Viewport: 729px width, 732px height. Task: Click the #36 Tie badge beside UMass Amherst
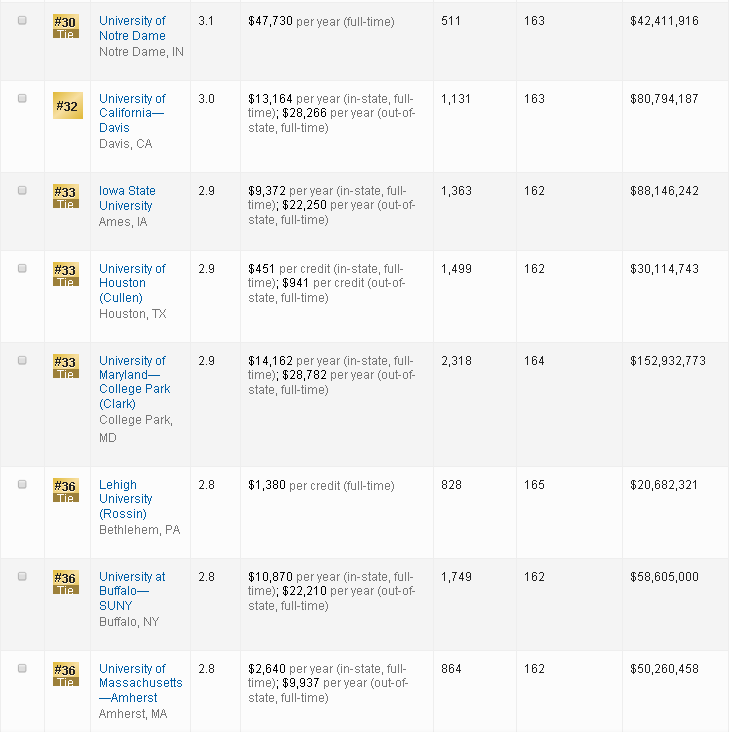65,675
